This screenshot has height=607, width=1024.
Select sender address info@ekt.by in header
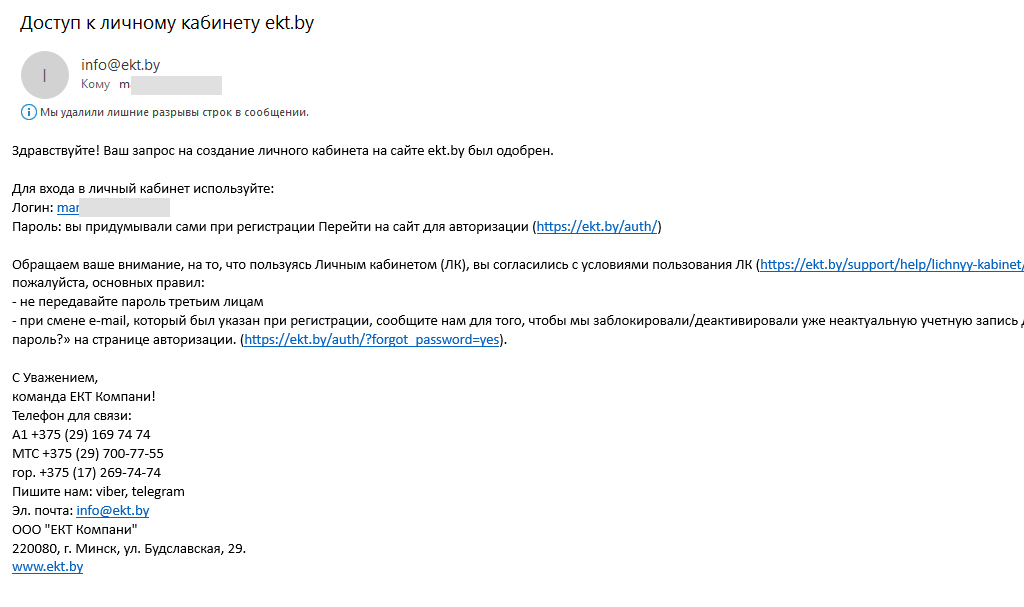(120, 65)
